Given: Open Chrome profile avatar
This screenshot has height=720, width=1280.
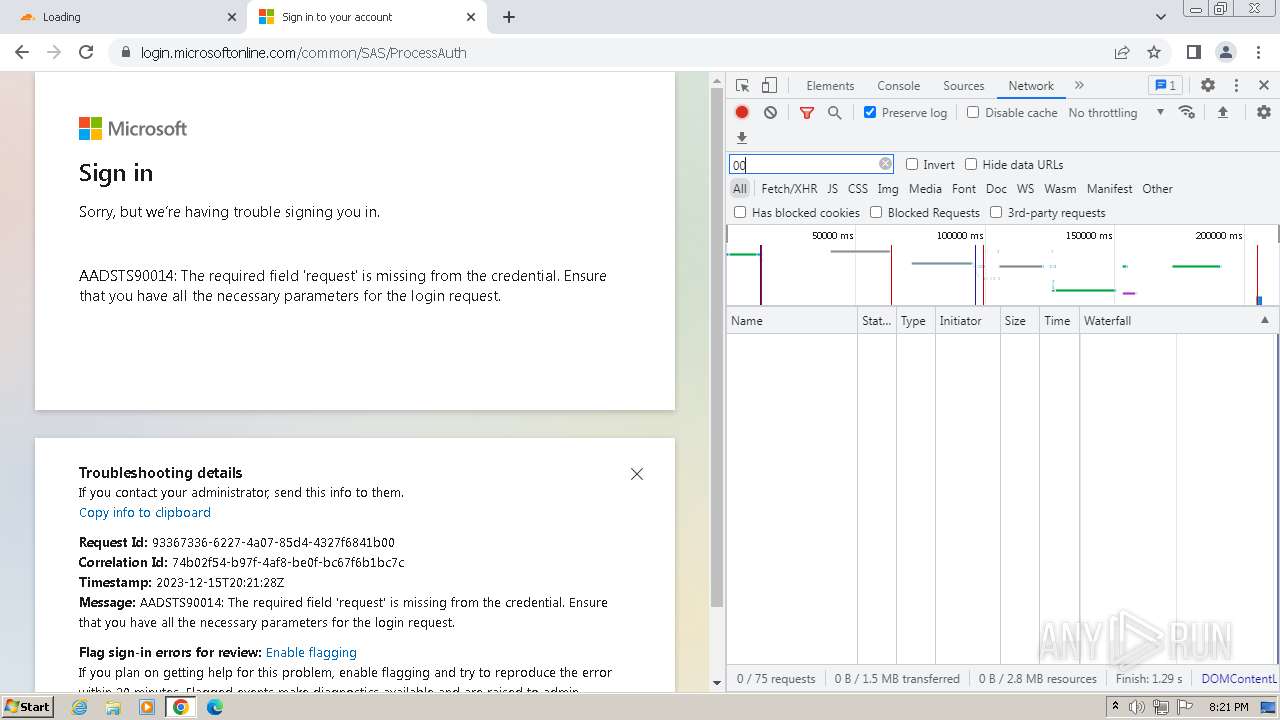Looking at the screenshot, I should [1225, 52].
